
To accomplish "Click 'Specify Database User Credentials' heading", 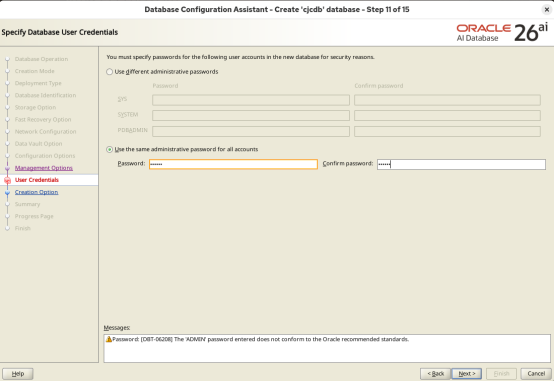I will (60, 32).
